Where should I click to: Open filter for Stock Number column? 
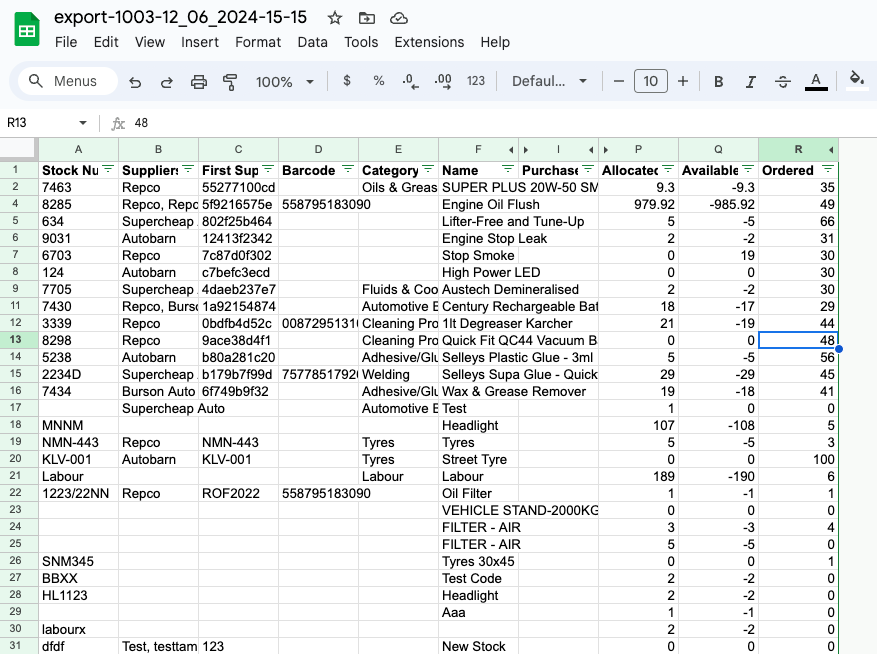tap(109, 169)
